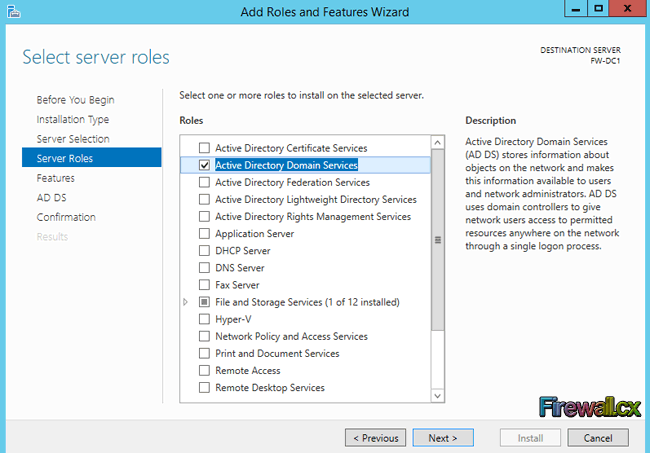Enable the Remote Access checkbox
Screen dimensions: 650x453
tap(204, 371)
